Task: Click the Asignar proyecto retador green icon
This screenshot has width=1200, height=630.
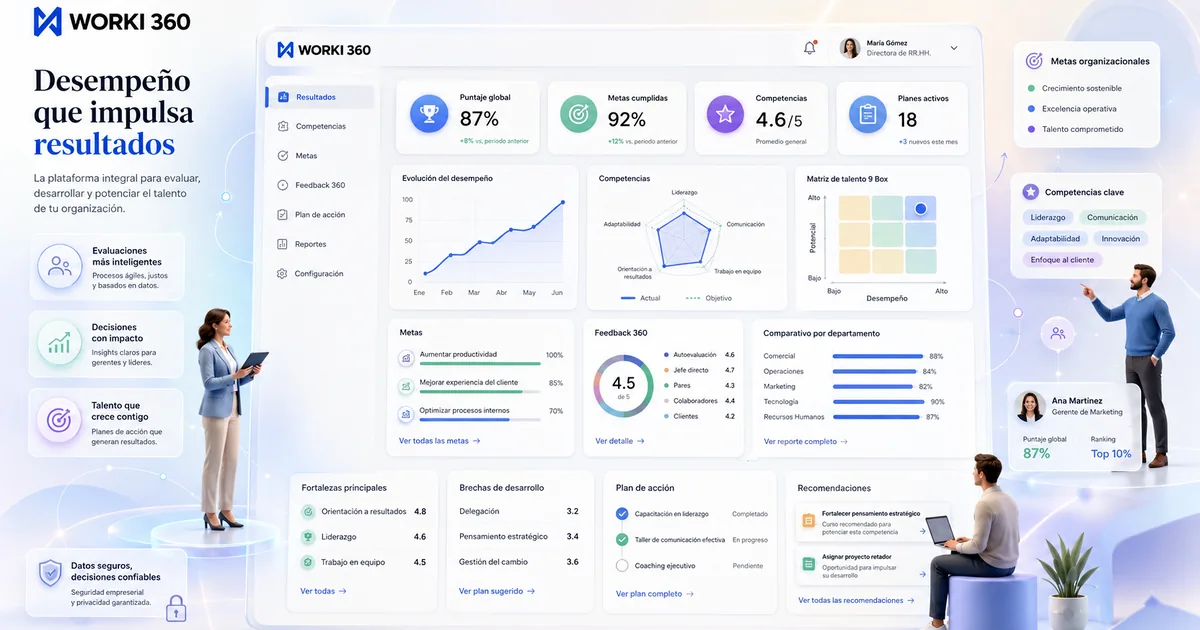Action: 808,566
